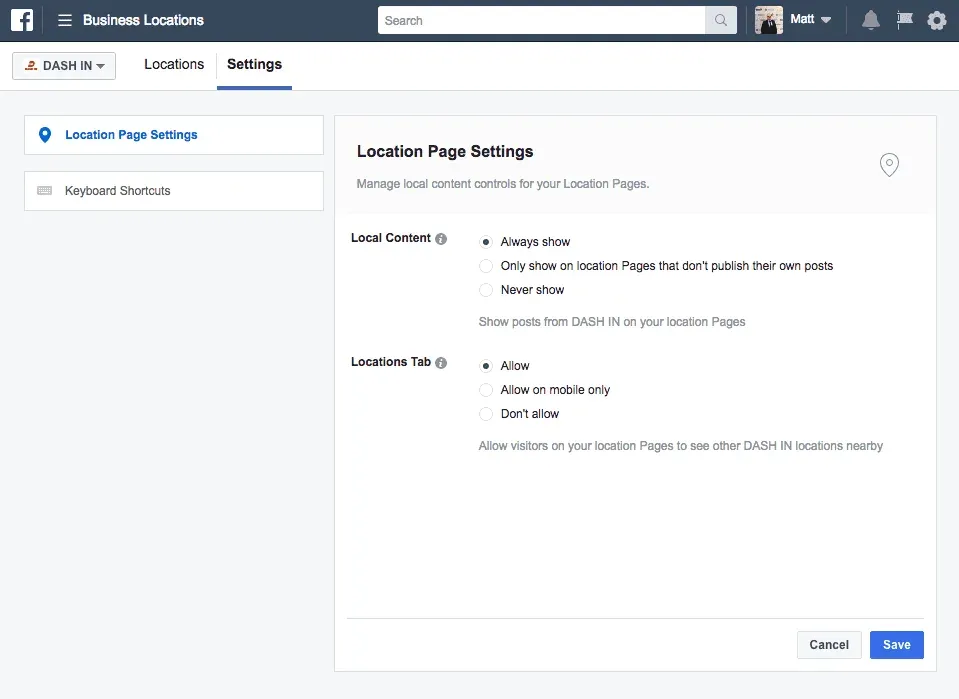Open the notifications bell icon
Screen dimensions: 959x699
[x=869, y=20]
